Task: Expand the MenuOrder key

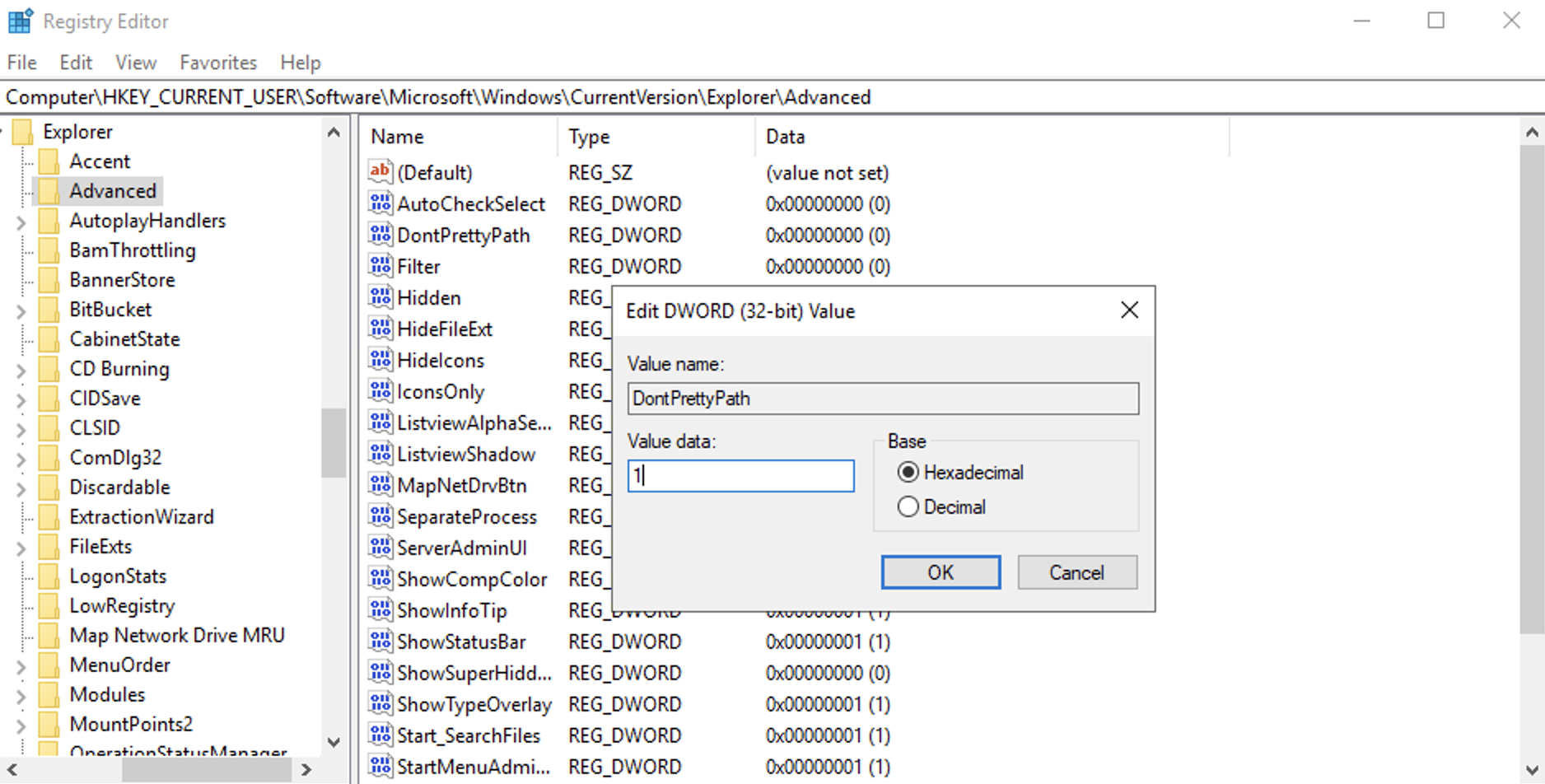Action: [21, 666]
